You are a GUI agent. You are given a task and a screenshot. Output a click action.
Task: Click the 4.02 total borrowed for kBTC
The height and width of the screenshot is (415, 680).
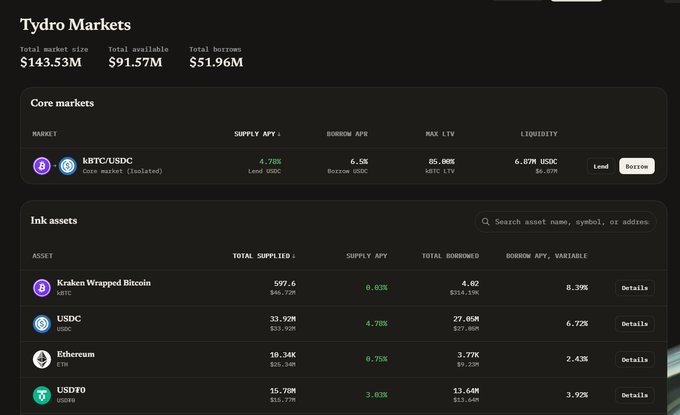(x=470, y=283)
